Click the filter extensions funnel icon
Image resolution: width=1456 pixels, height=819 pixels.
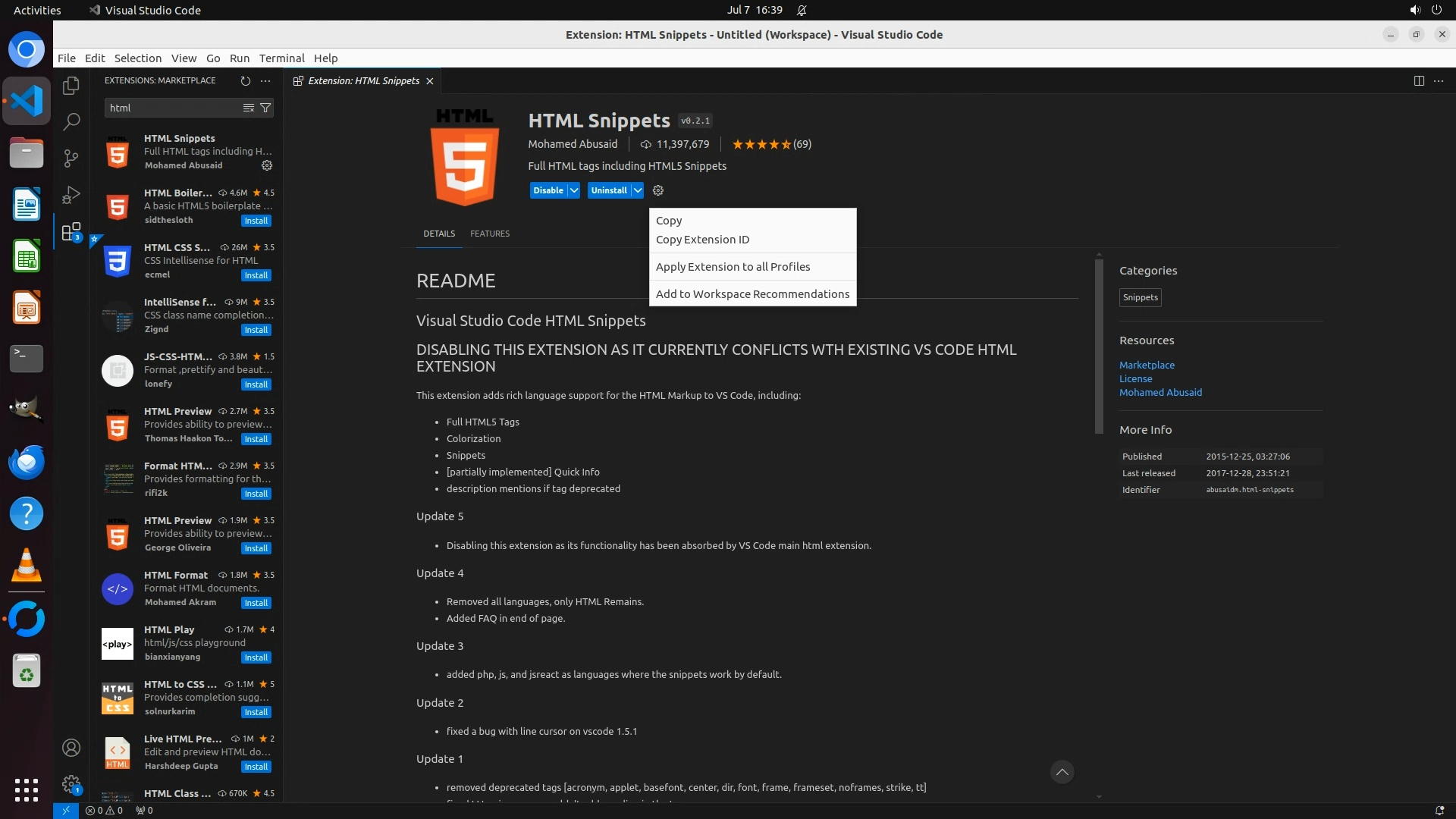click(x=265, y=108)
